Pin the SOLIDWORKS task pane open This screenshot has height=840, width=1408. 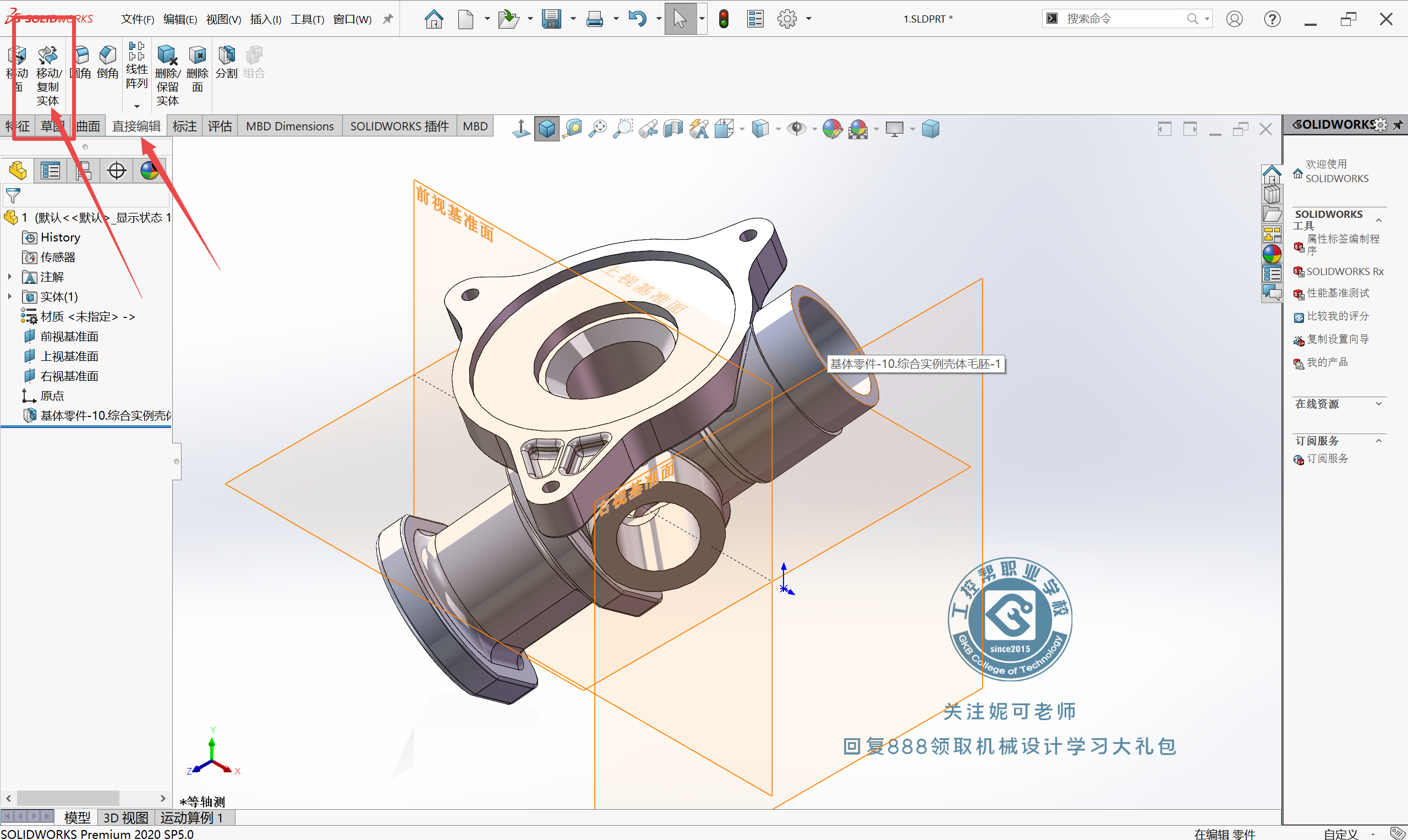pyautogui.click(x=1398, y=124)
